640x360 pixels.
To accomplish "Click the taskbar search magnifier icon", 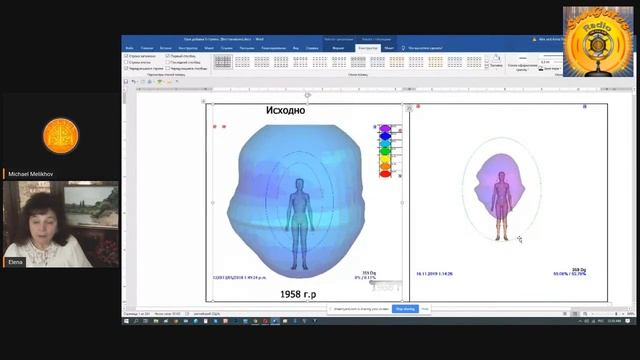I will pyautogui.click(x=136, y=321).
